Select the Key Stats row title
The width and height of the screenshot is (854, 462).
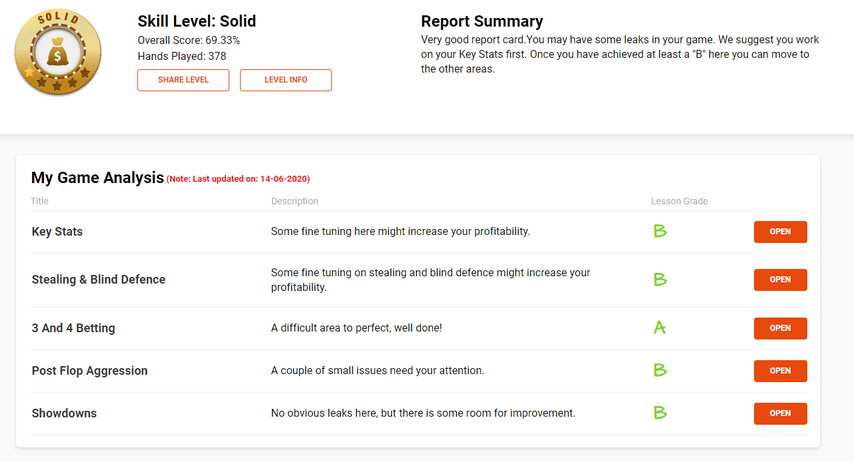coord(57,232)
